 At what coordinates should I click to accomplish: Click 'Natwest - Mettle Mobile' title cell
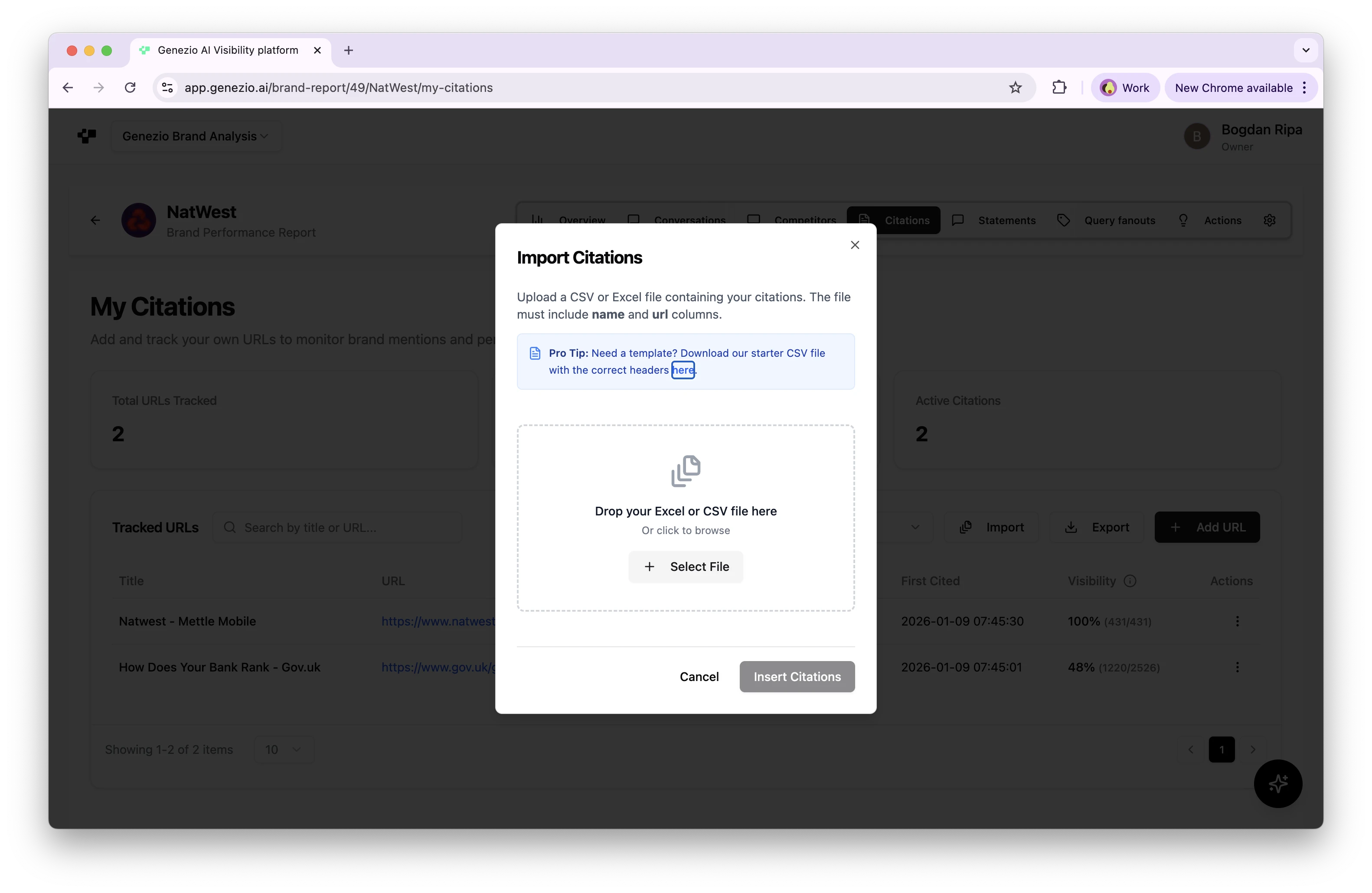187,621
